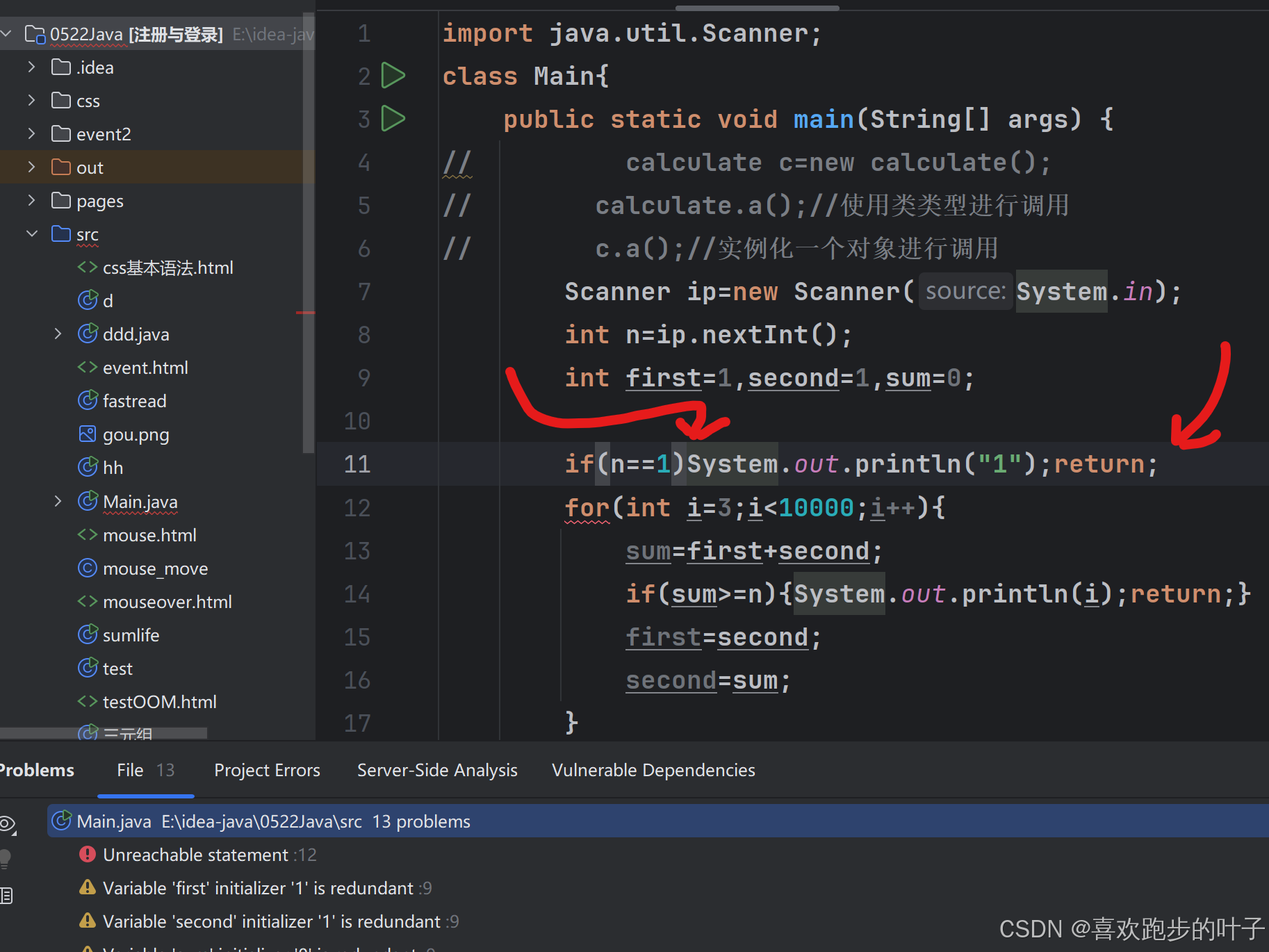Screen dimensions: 1269x952
Task: Collapse the src folder chevron
Action: pyautogui.click(x=31, y=233)
